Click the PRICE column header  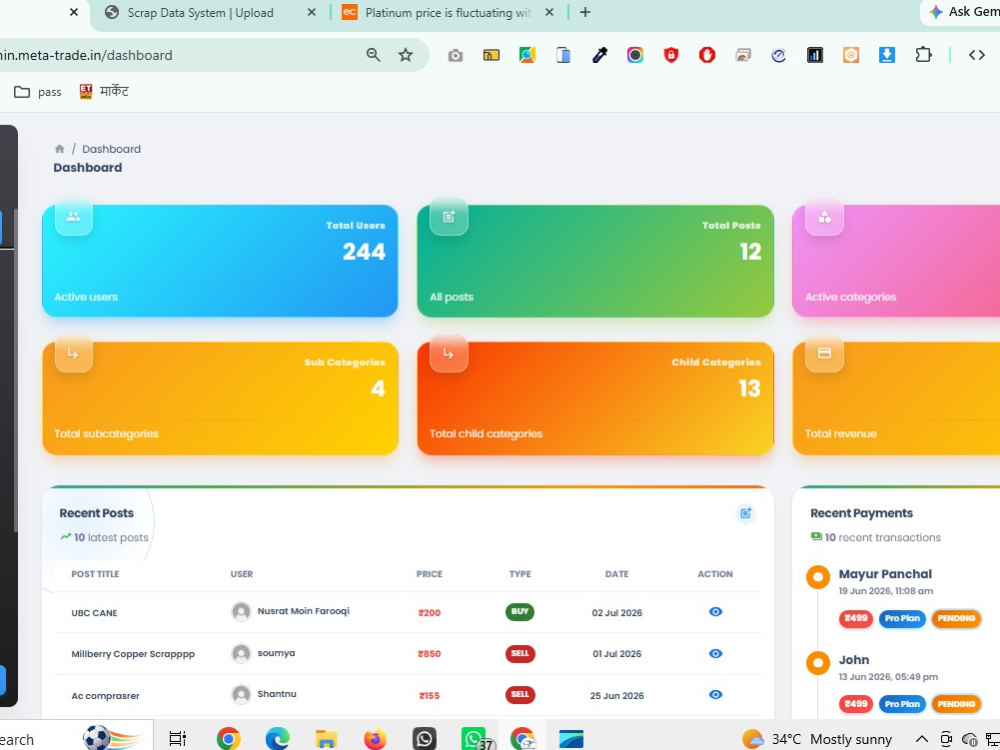(429, 574)
